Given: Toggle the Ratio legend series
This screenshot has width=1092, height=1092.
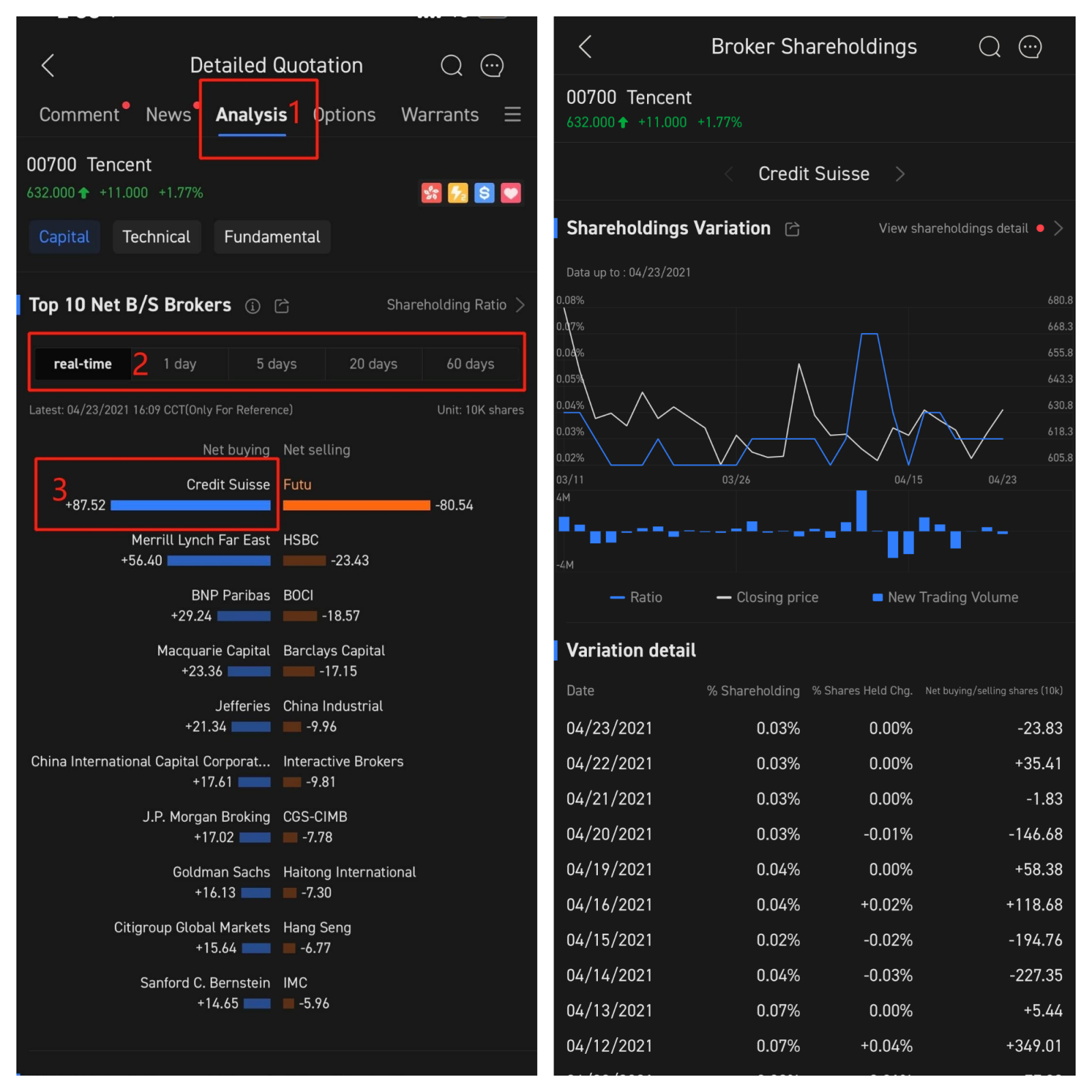Looking at the screenshot, I should click(636, 597).
